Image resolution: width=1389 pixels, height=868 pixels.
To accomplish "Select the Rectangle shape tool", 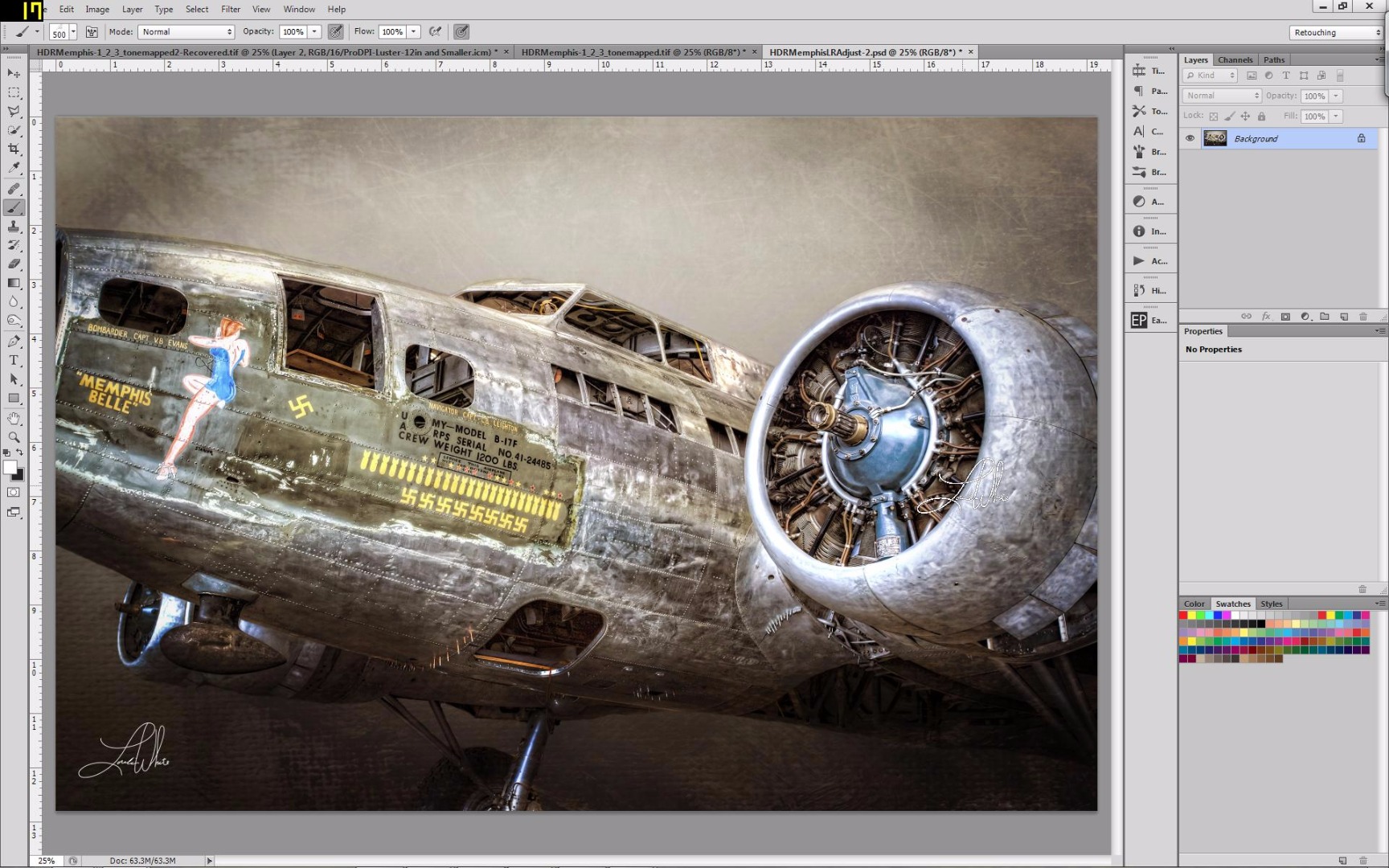I will [x=14, y=398].
